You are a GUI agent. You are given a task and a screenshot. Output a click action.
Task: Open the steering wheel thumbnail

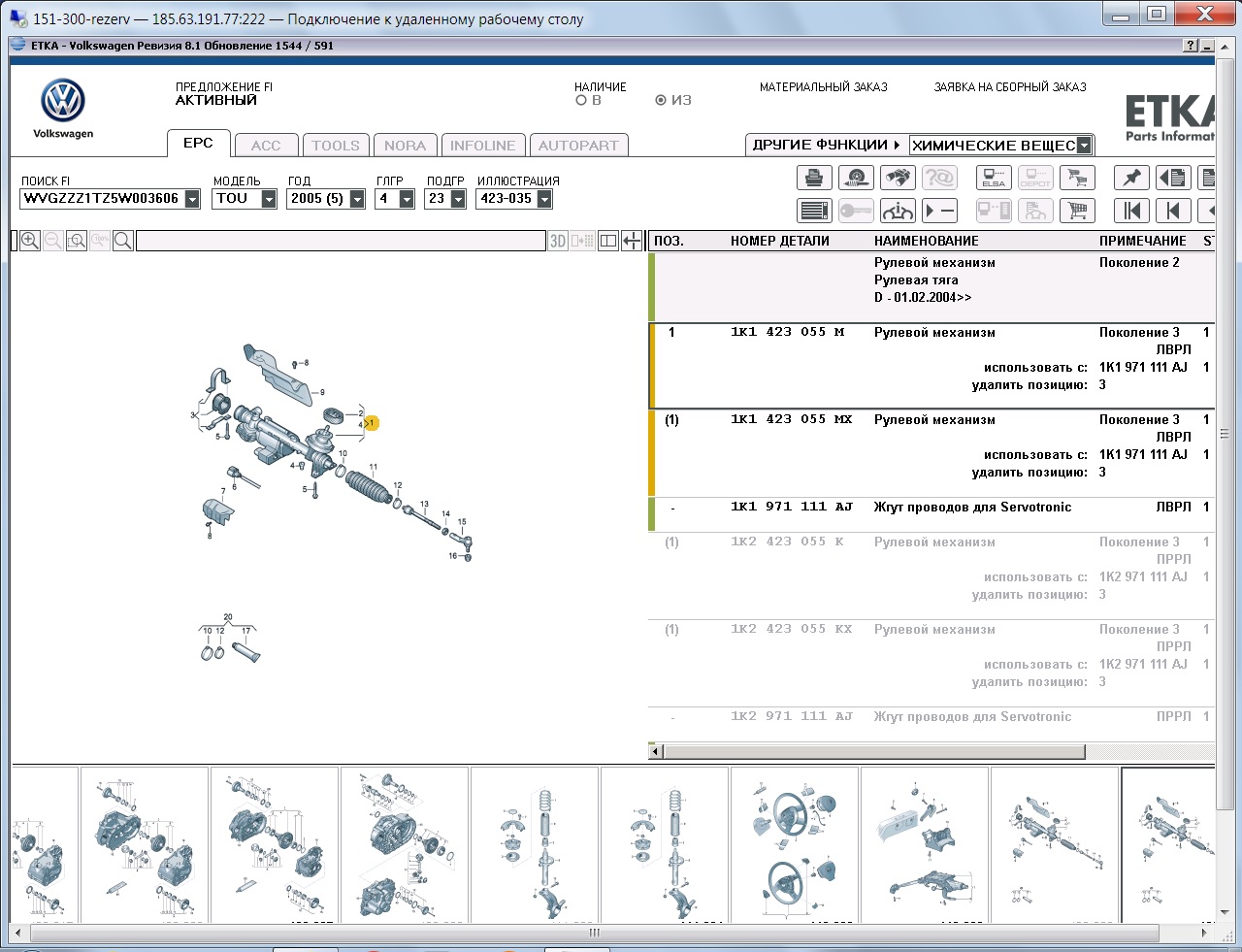tap(795, 845)
